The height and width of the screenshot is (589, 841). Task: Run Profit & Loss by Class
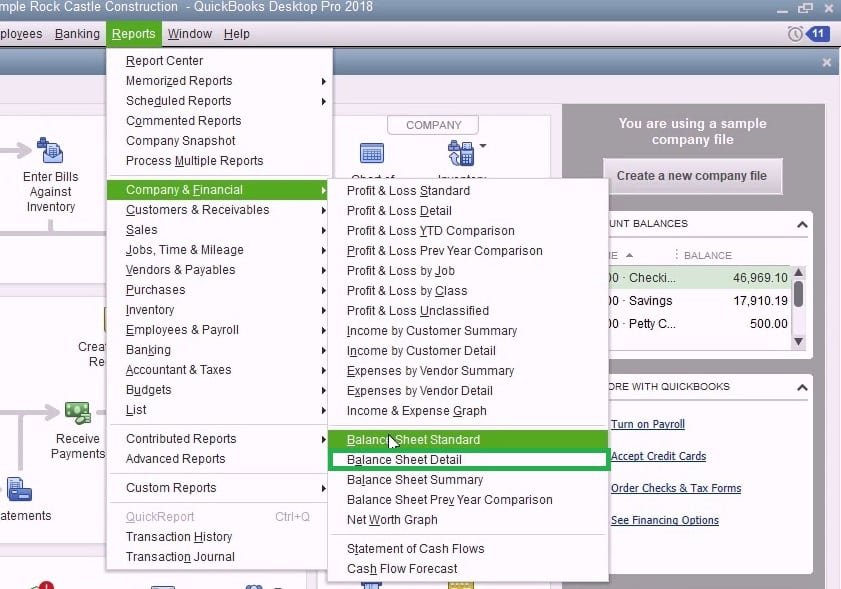click(x=468, y=291)
